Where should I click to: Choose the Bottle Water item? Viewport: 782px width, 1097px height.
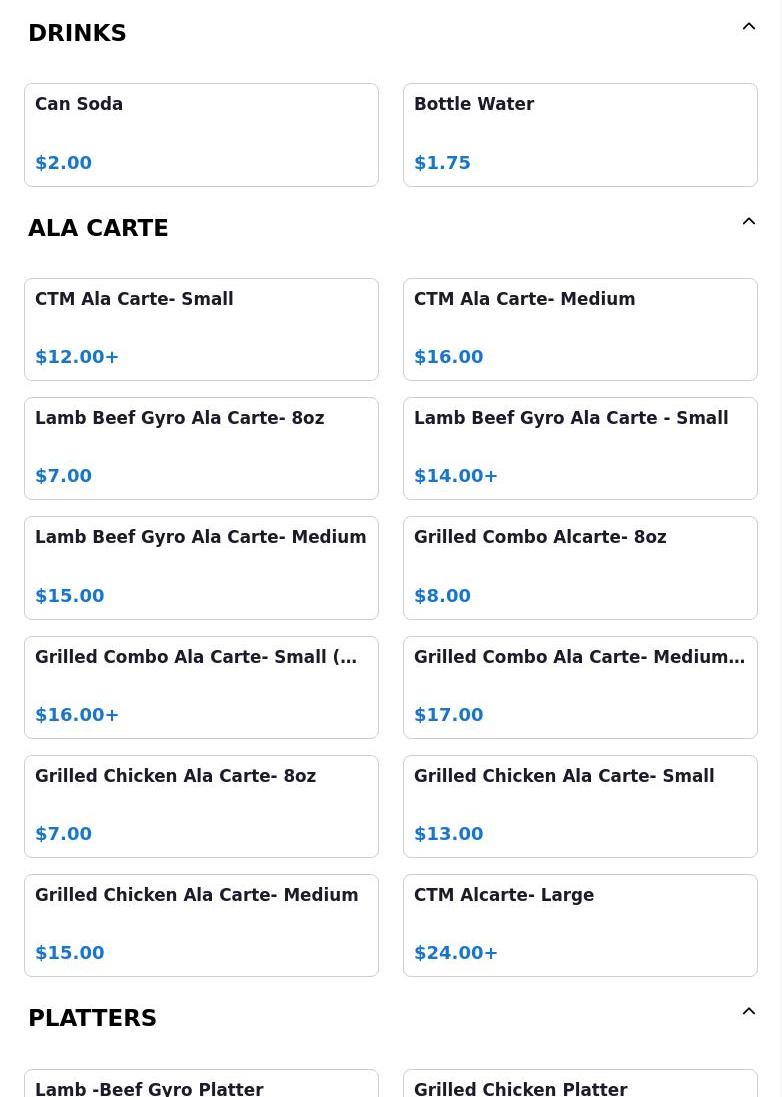click(580, 134)
